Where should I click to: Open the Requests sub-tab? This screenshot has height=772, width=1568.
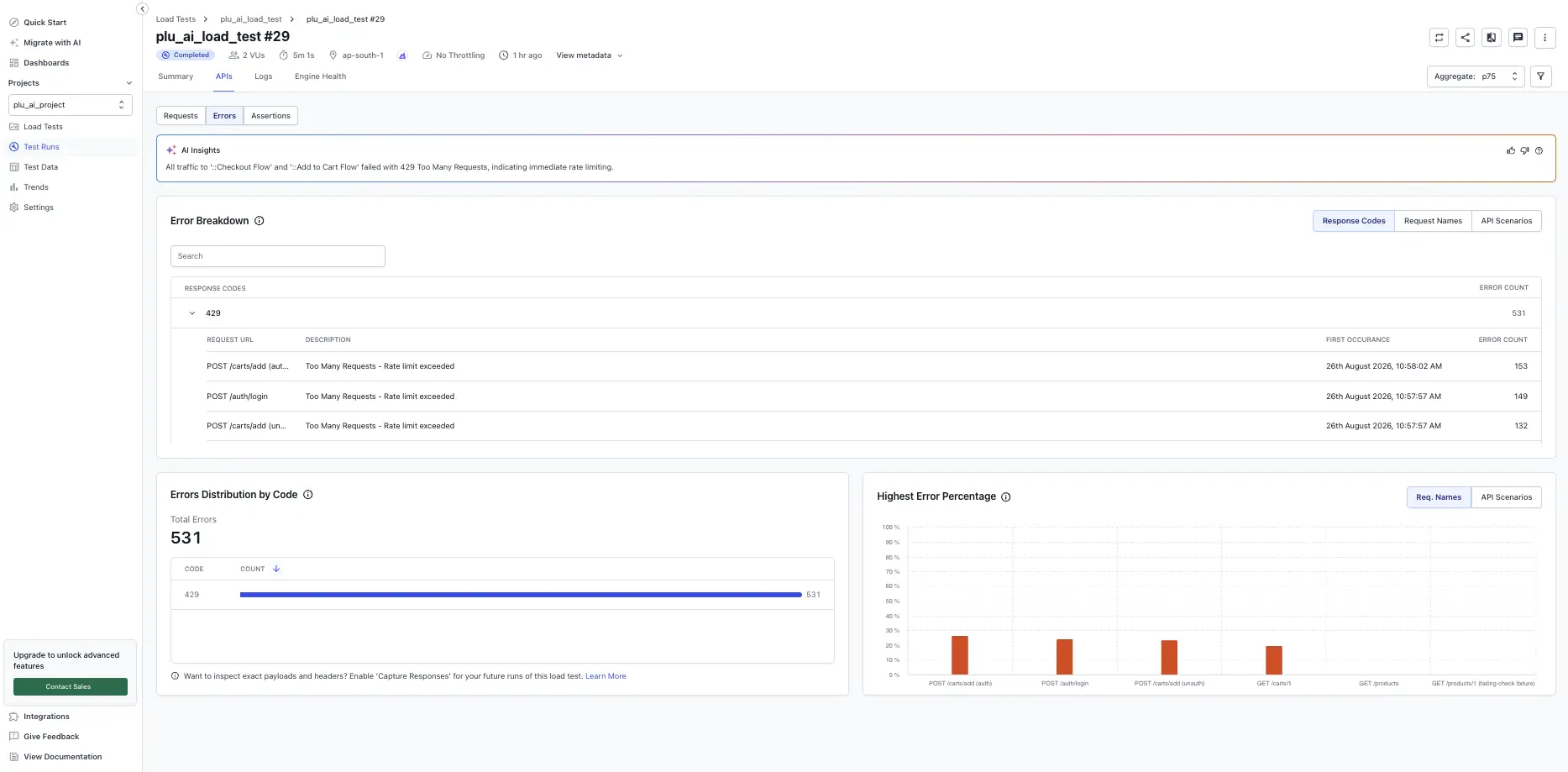click(181, 116)
